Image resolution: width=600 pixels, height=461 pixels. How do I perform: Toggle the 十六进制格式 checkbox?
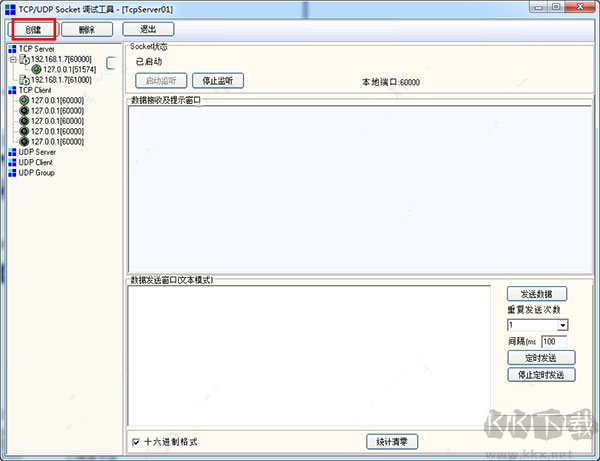pos(137,441)
